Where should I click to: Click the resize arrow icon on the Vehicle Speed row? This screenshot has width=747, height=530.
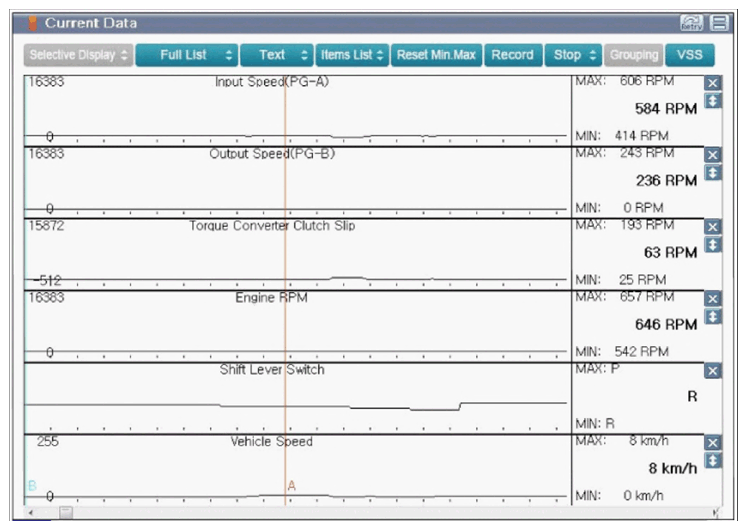tap(712, 460)
